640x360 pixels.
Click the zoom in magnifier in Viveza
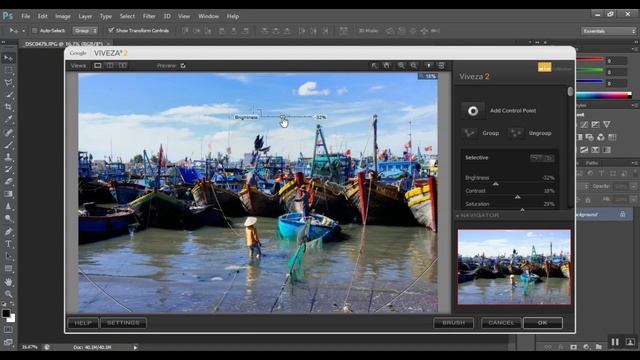click(401, 65)
